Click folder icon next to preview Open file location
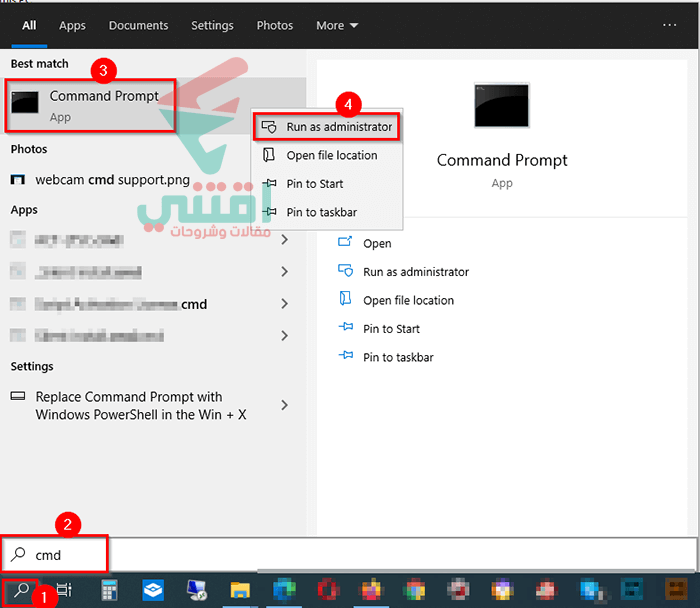700x608 pixels. (345, 298)
